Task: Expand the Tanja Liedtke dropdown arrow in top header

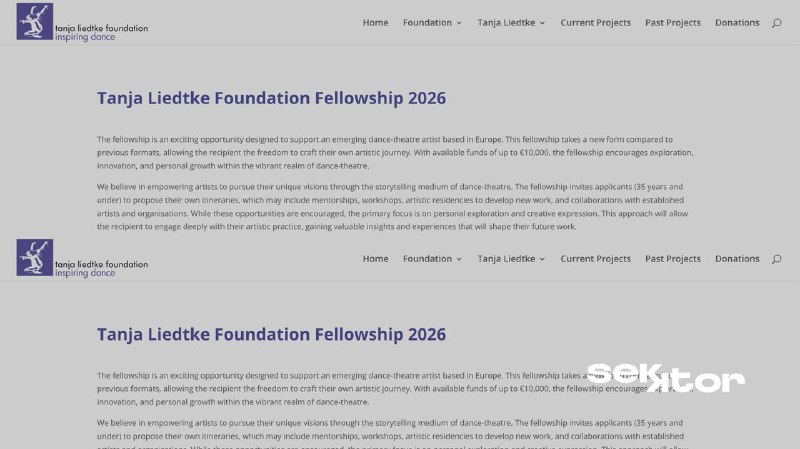Action: point(542,23)
